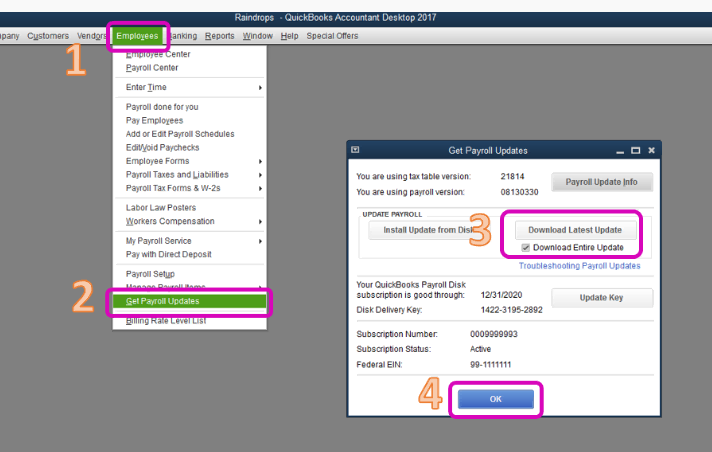Select Edit/Void Paychecks menu item
Screen dimensions: 712x452
point(189,148)
